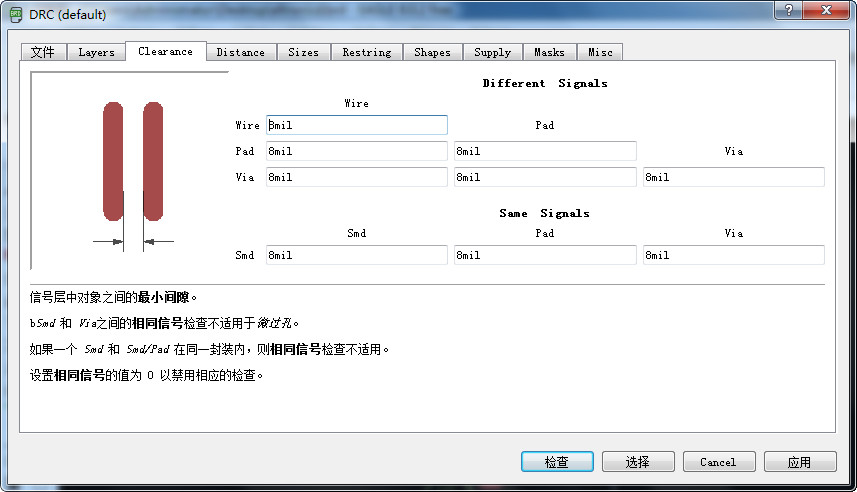This screenshot has width=857, height=492.
Task: Cancel the DRC dialog
Action: pos(719,462)
